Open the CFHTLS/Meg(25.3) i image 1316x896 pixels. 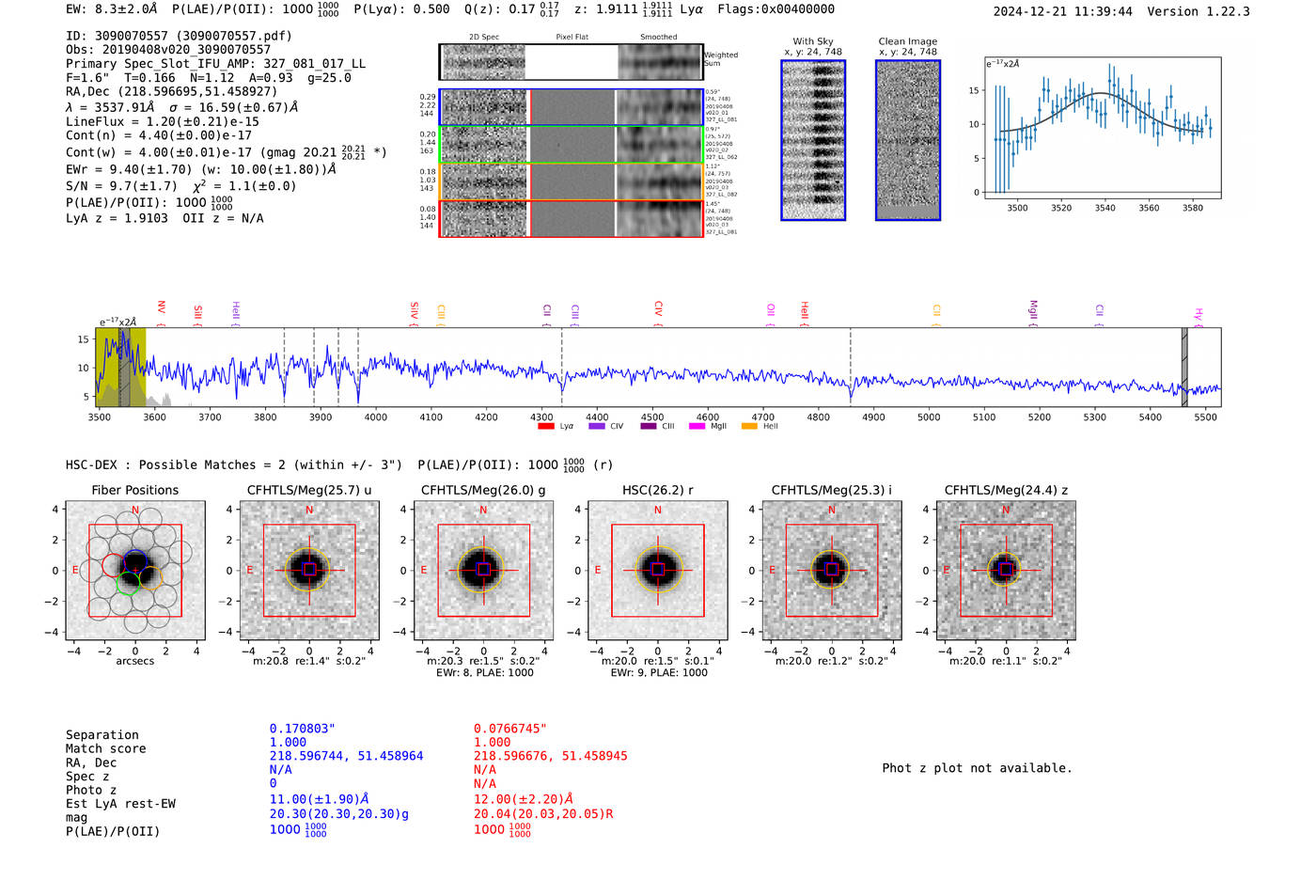pos(832,570)
